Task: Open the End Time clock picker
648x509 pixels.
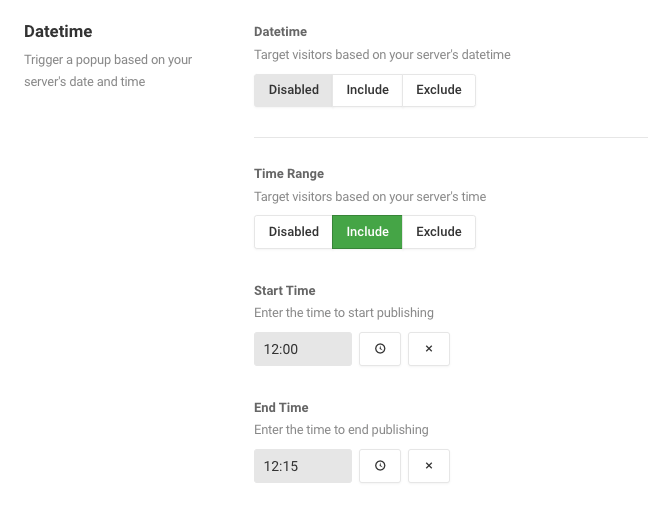Action: pyautogui.click(x=380, y=466)
